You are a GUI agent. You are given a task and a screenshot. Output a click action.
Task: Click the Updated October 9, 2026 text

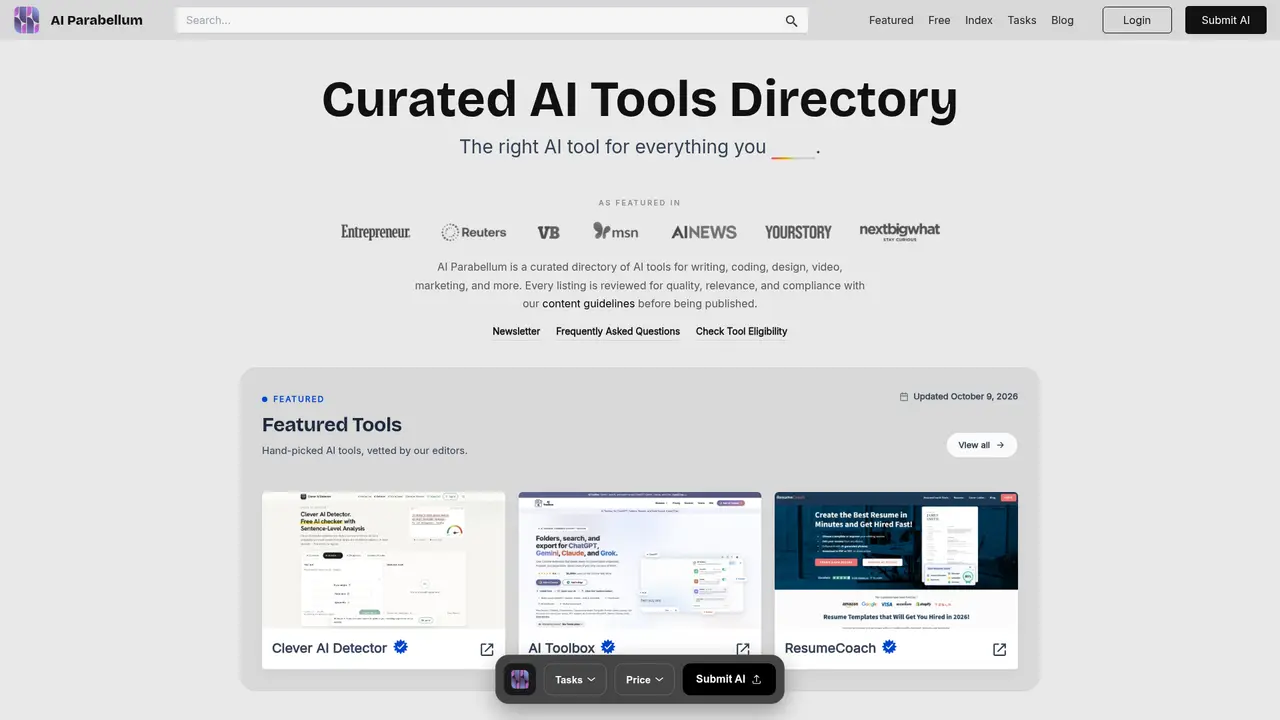965,397
